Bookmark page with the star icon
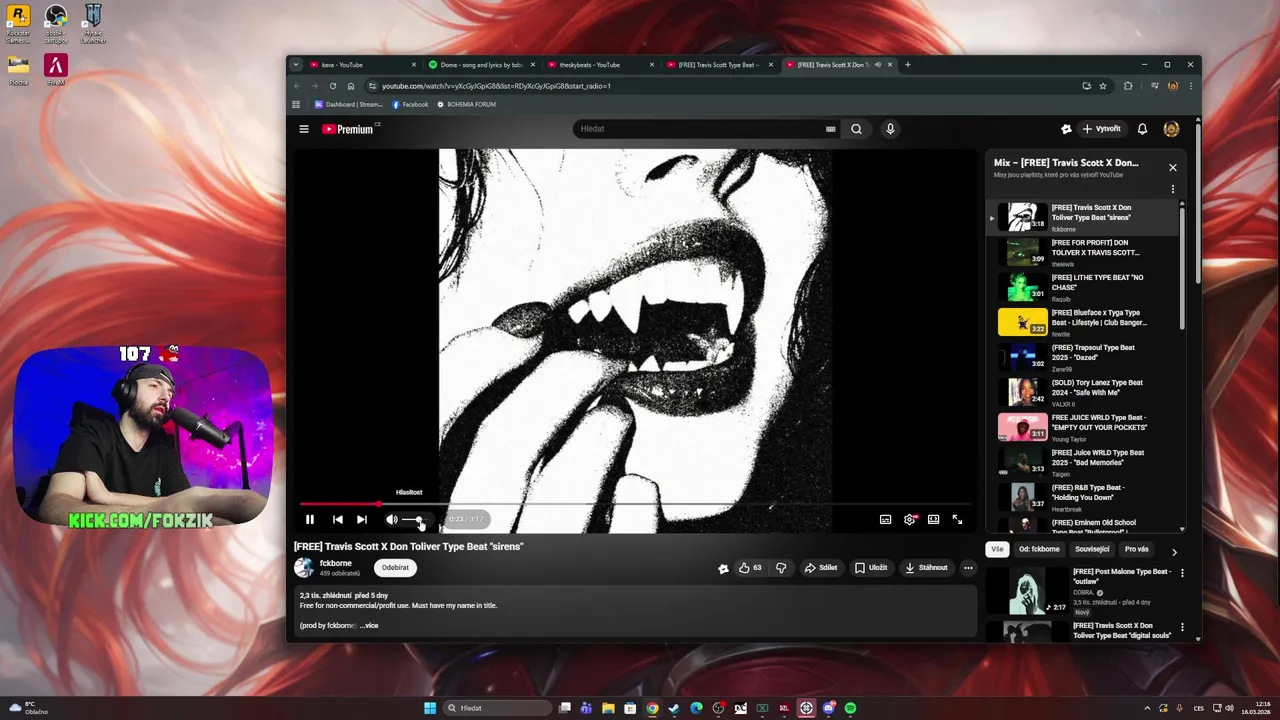Viewport: 1280px width, 720px height. coord(1103,86)
